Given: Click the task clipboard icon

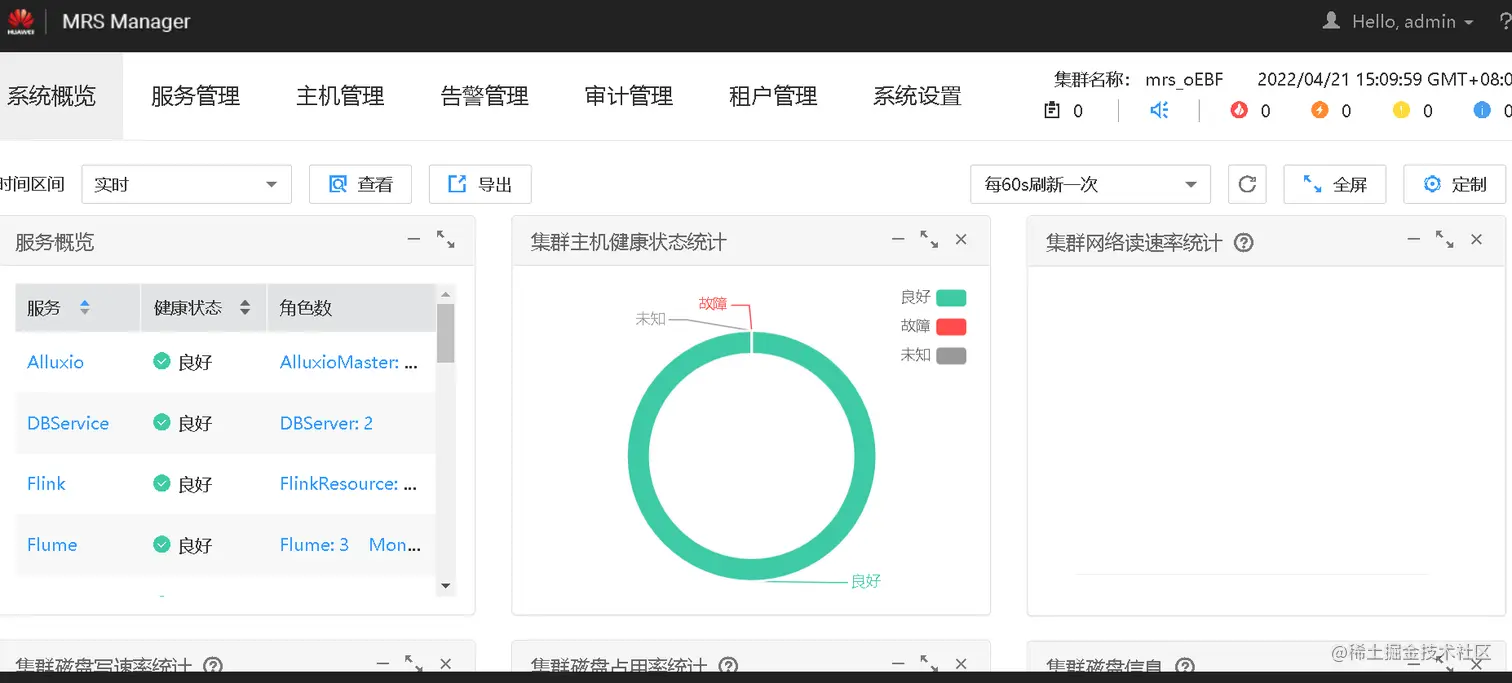Looking at the screenshot, I should pos(1052,110).
